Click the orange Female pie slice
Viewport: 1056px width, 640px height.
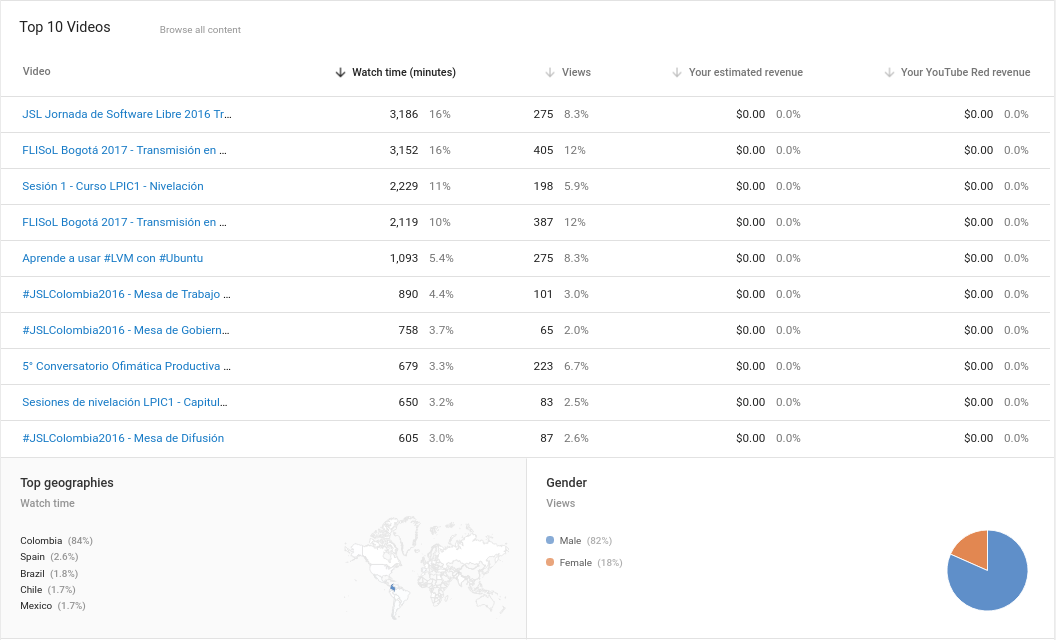973,546
